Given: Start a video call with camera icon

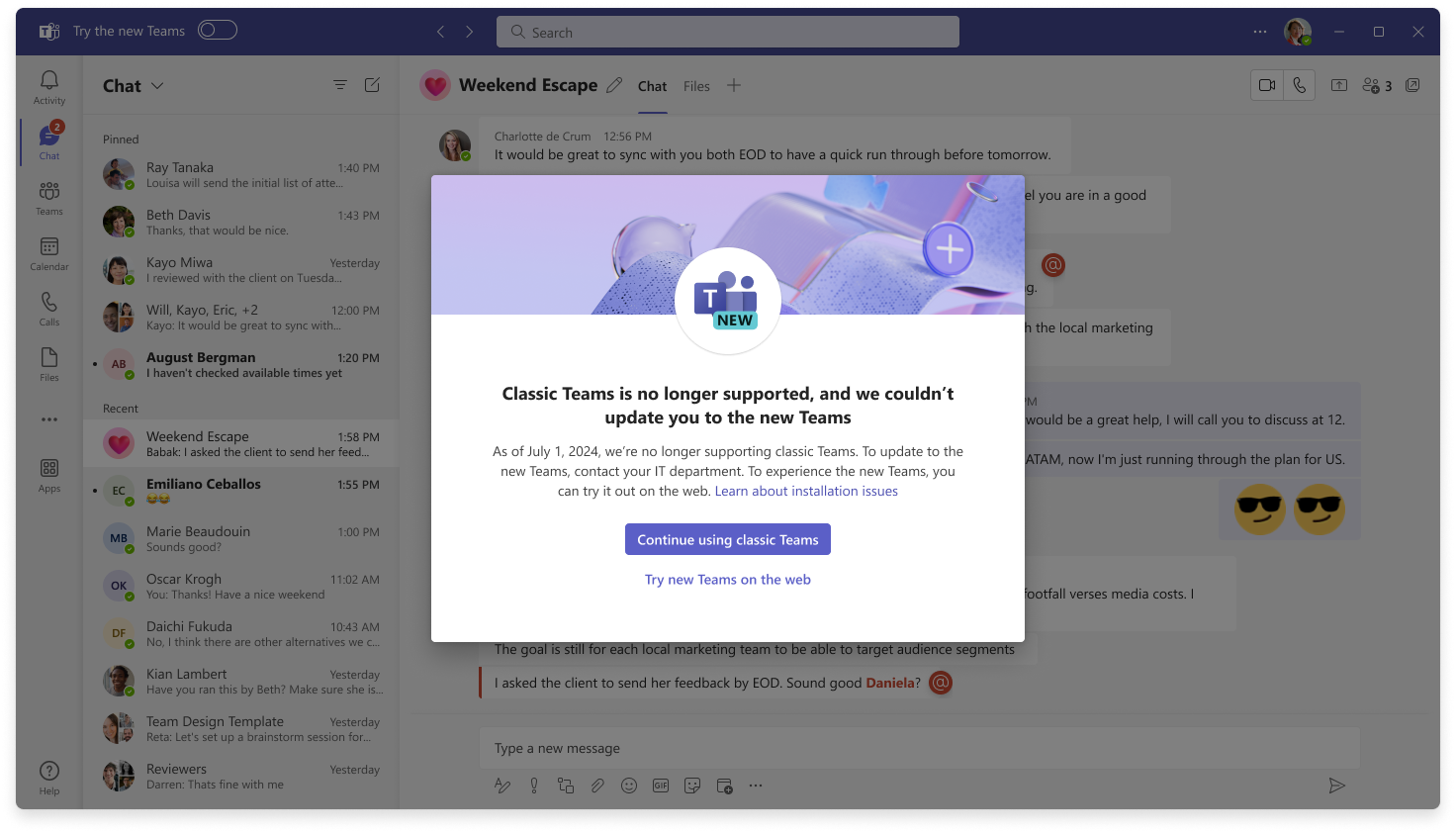Looking at the screenshot, I should [1266, 86].
